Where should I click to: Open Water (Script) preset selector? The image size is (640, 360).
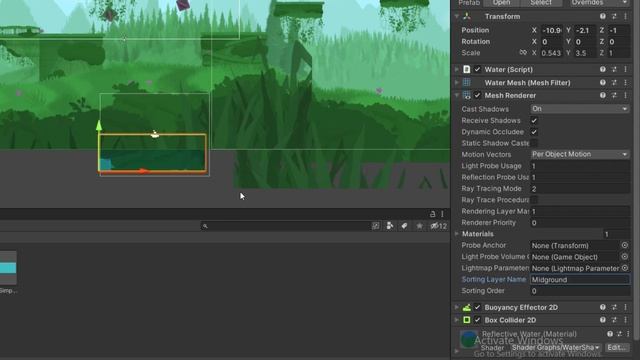click(614, 69)
